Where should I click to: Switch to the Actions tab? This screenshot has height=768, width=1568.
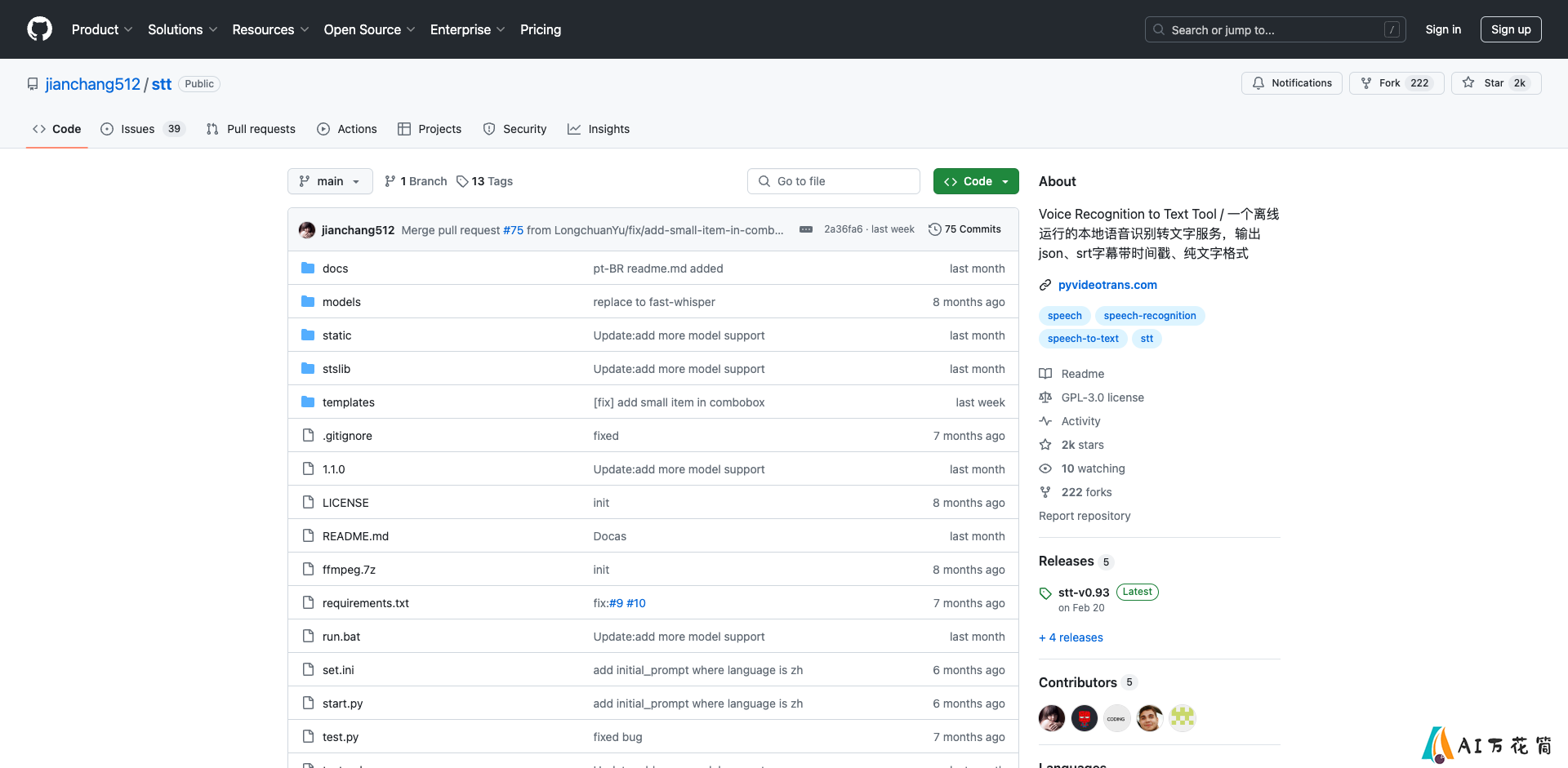point(347,129)
